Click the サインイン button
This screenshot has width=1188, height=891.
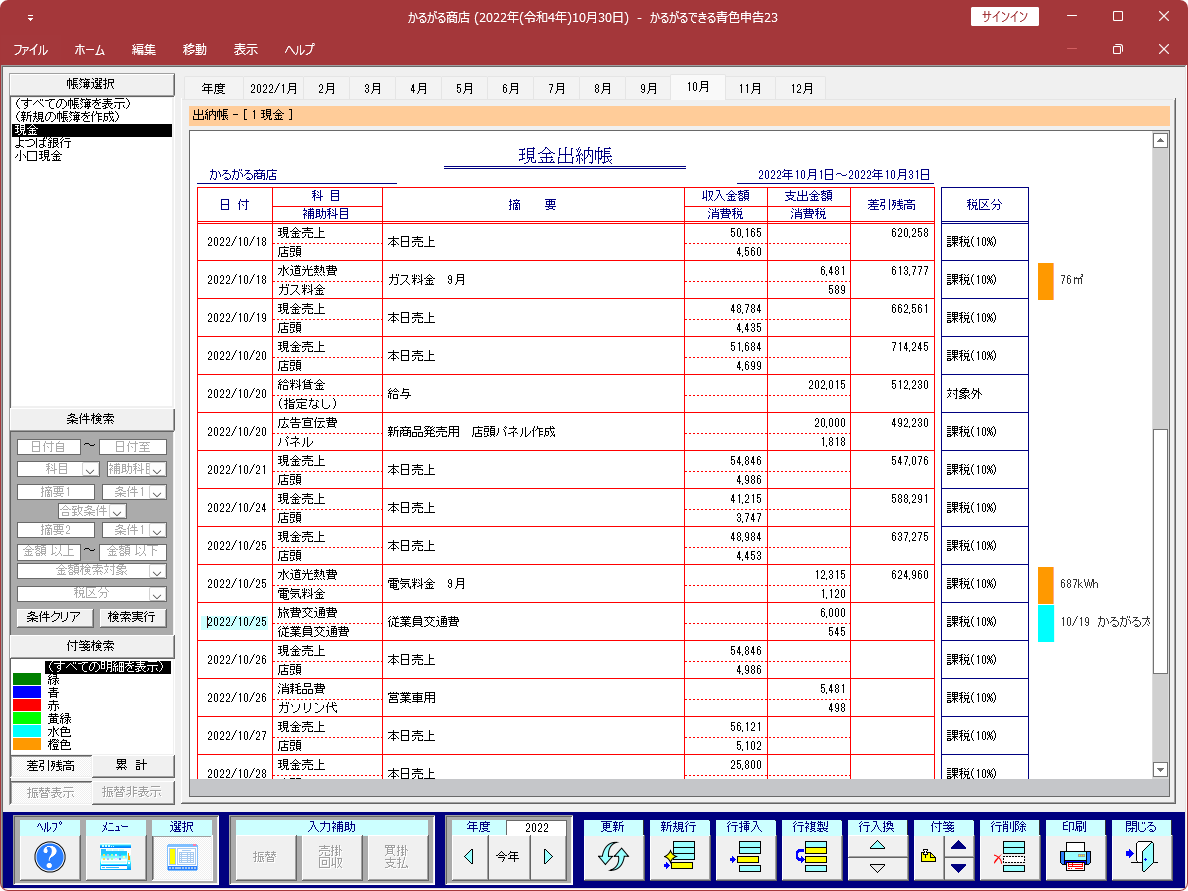coord(1005,17)
